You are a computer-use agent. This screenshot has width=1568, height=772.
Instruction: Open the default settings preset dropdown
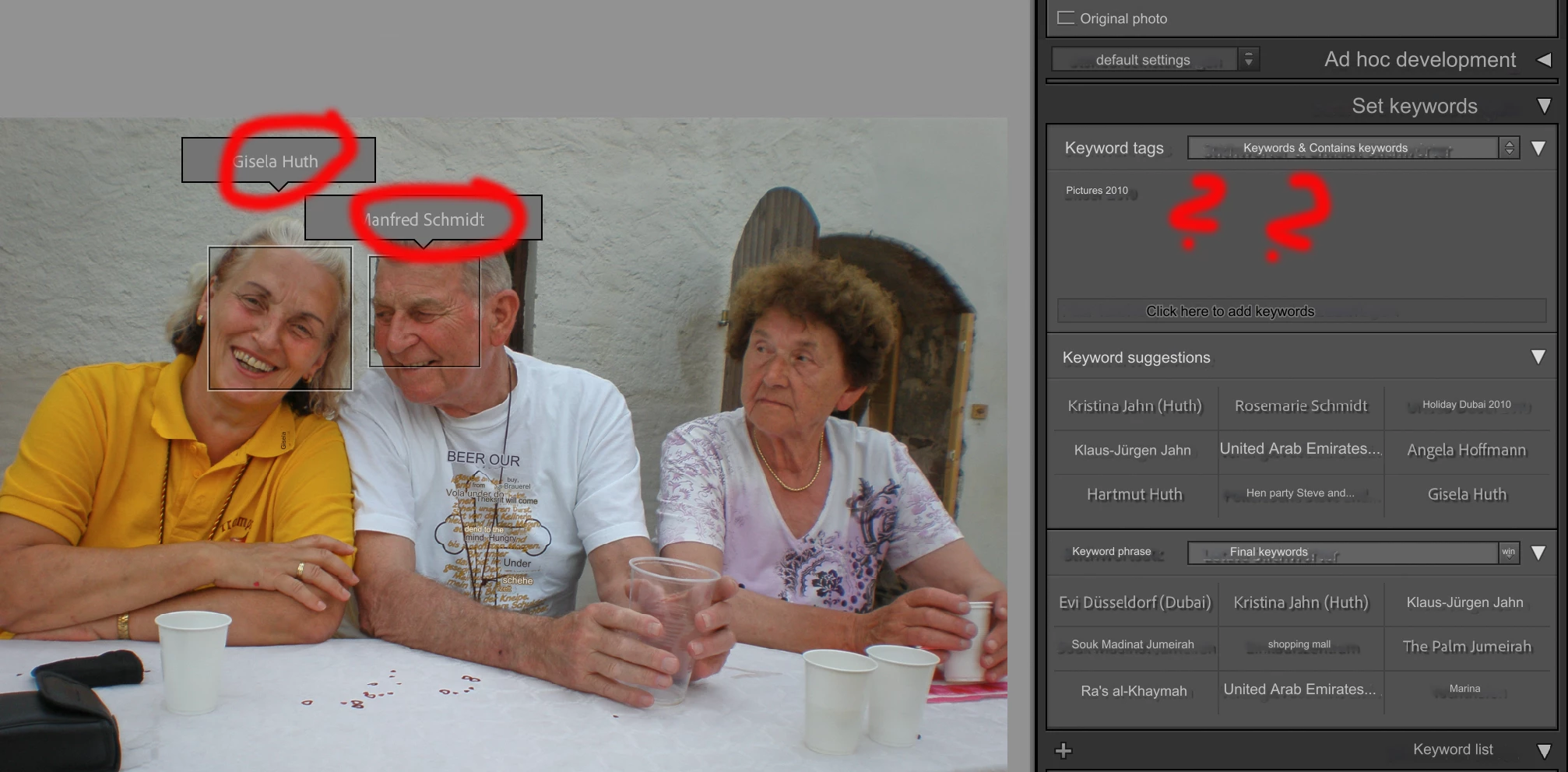pyautogui.click(x=1155, y=60)
